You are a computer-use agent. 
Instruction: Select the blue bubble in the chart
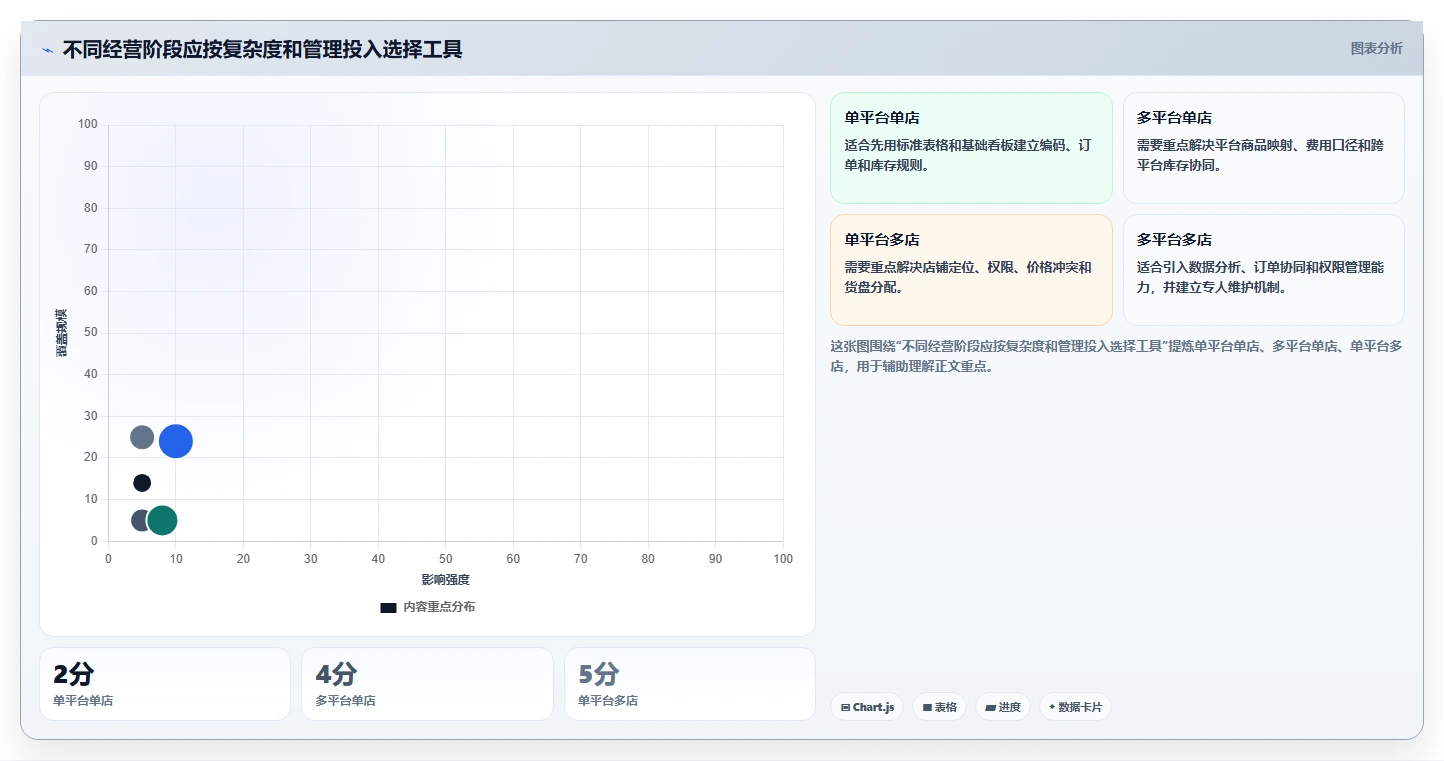click(x=176, y=441)
